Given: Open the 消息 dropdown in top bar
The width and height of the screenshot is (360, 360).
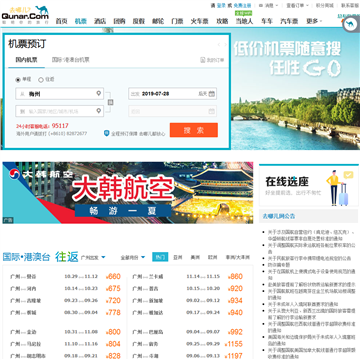Looking at the screenshot, I should point(271,5).
